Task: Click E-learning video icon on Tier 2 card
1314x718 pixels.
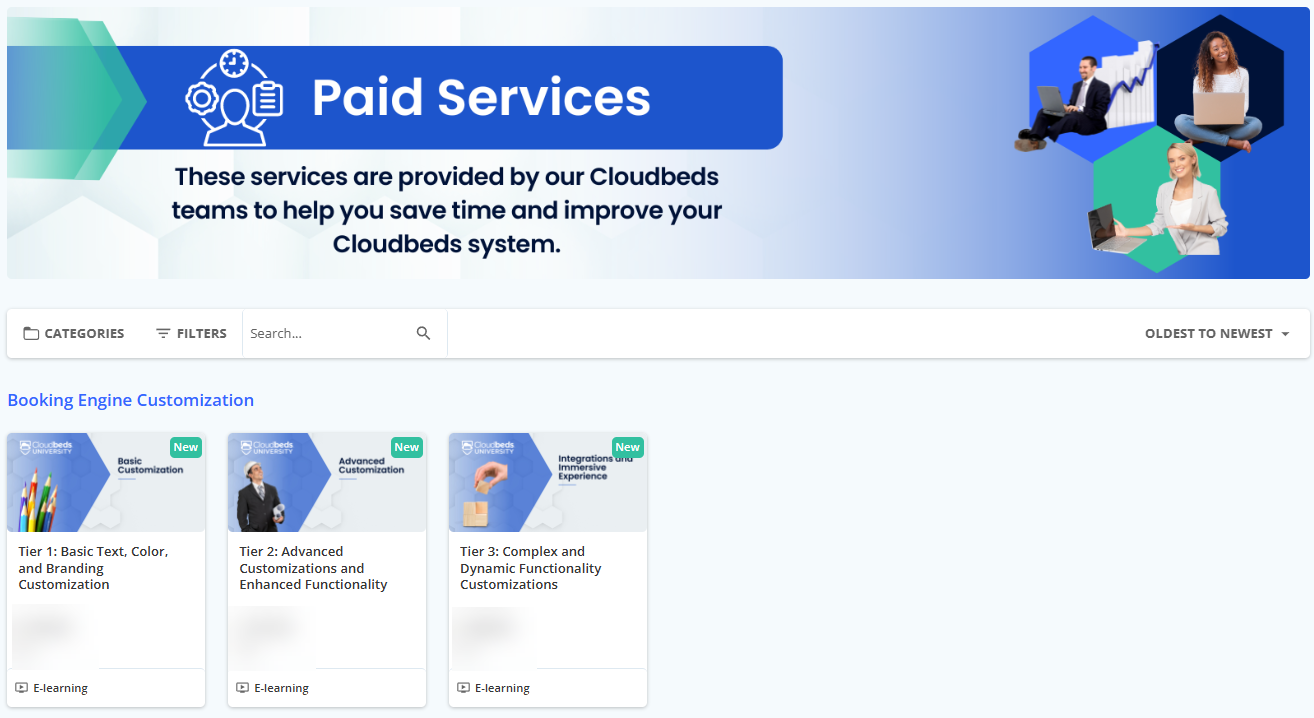Action: 243,688
